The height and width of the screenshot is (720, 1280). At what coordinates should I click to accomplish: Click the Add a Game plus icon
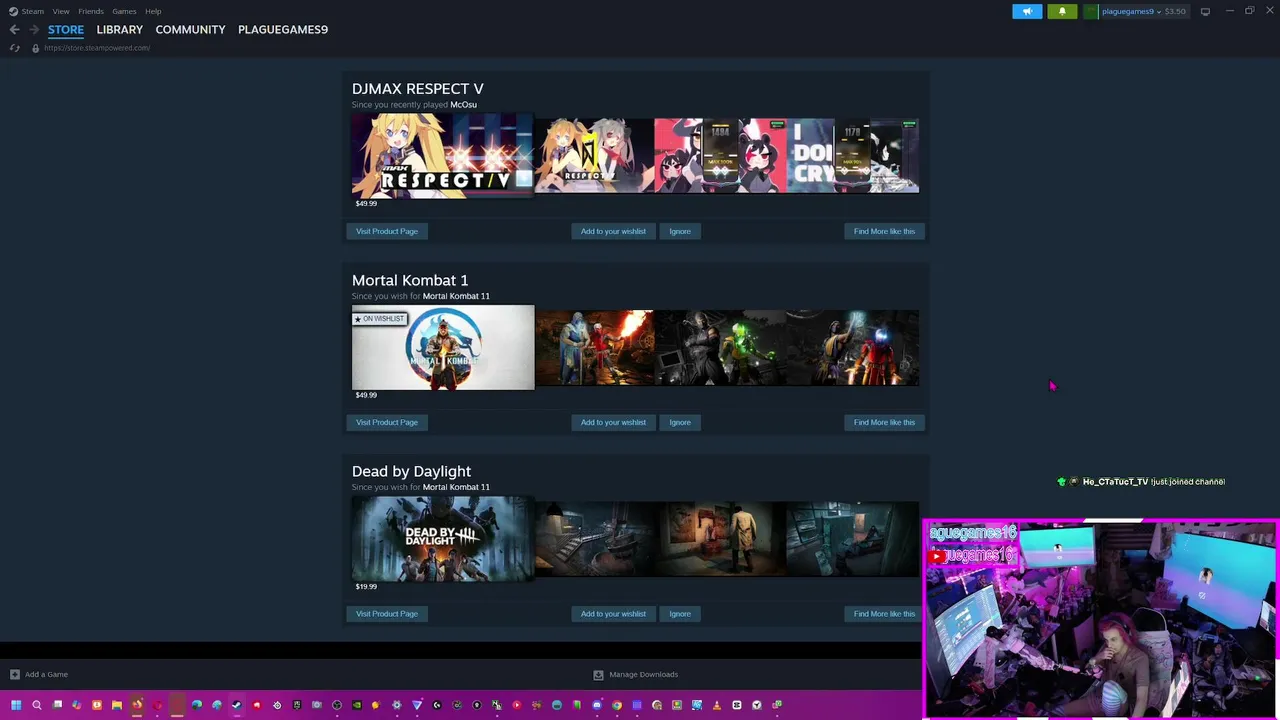coord(14,674)
